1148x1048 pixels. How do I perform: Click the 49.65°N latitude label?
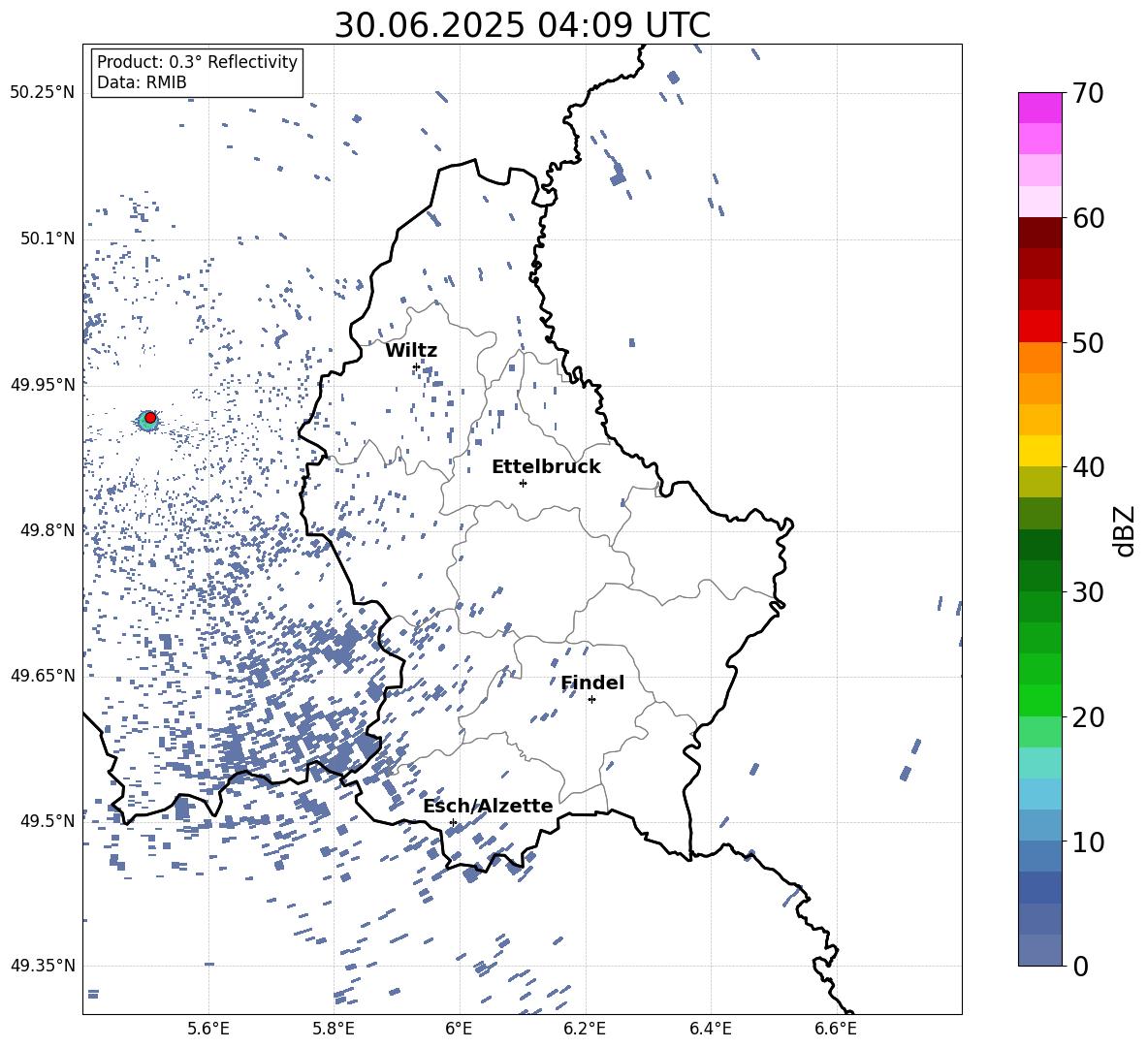pos(43,675)
